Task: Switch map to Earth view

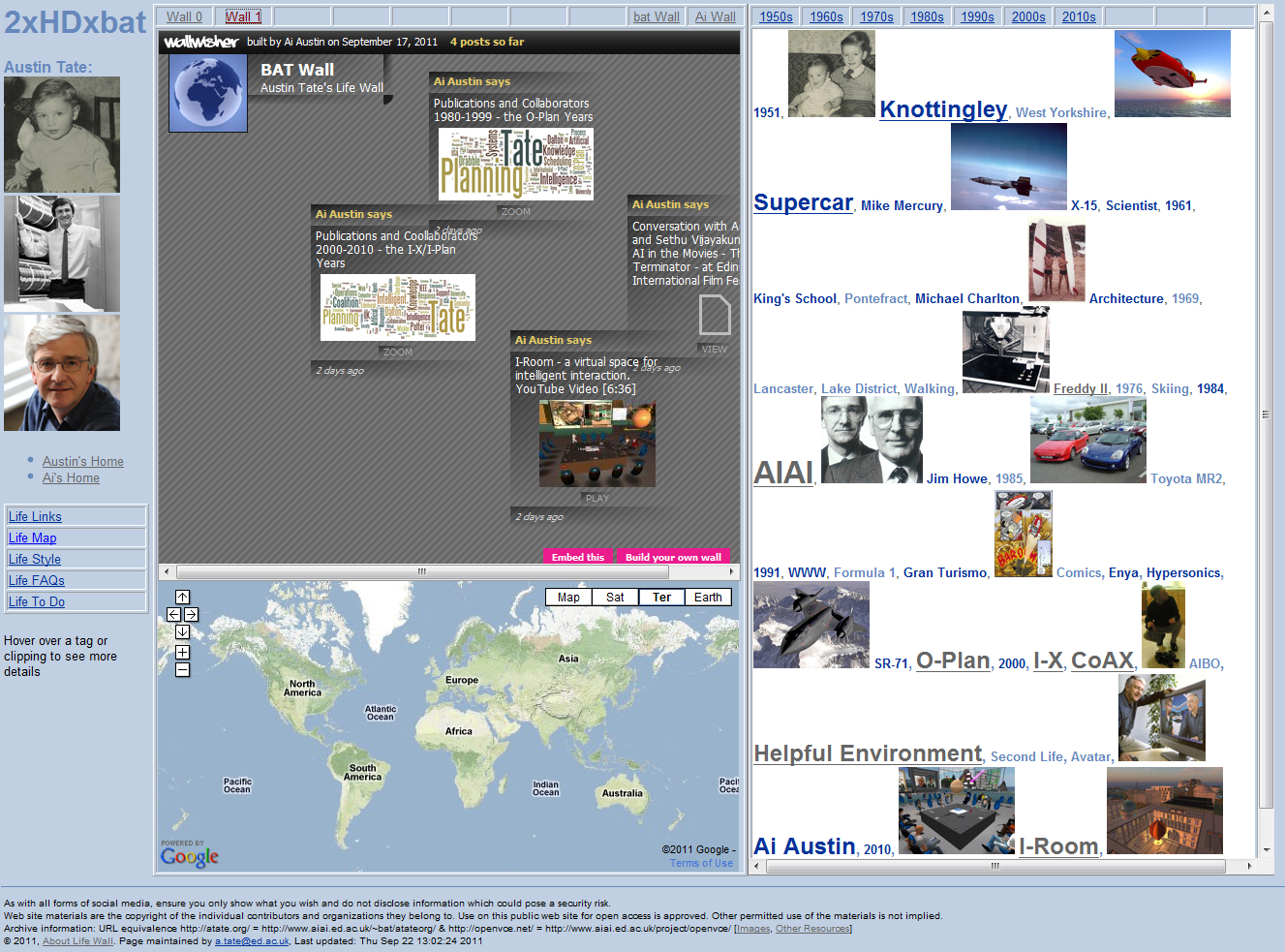Action: click(708, 598)
